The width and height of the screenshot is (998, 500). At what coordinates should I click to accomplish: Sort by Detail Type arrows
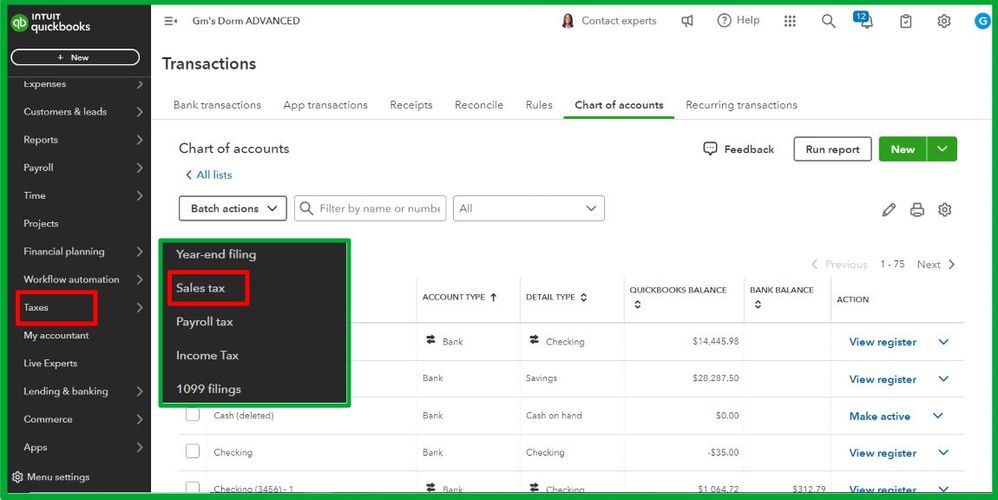pos(584,297)
